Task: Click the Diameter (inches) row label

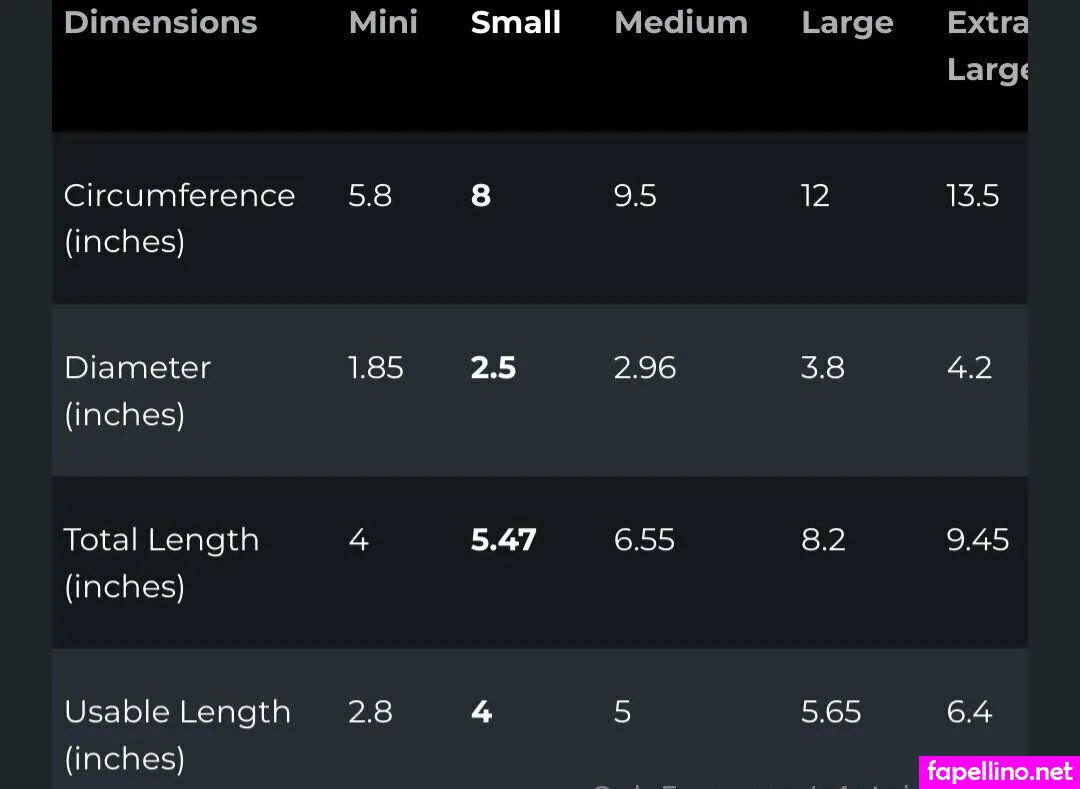Action: (137, 390)
